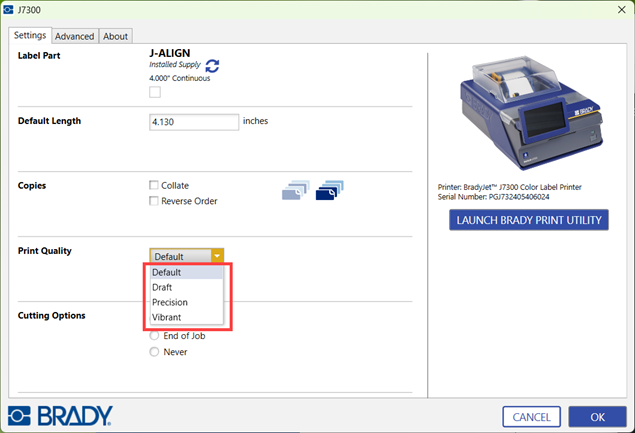Enable the Collate checkbox
Image resolution: width=635 pixels, height=433 pixels.
pyautogui.click(x=154, y=185)
